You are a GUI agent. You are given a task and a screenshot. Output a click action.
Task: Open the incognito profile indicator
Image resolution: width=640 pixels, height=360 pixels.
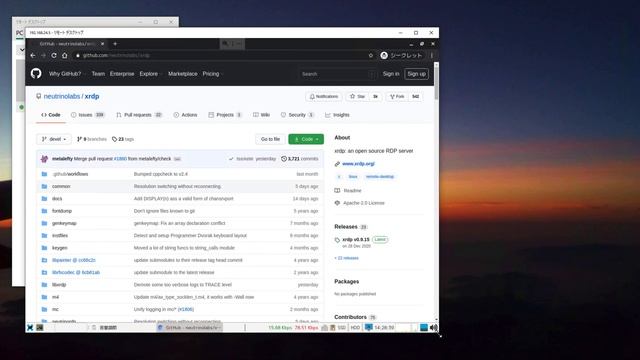tap(401, 56)
